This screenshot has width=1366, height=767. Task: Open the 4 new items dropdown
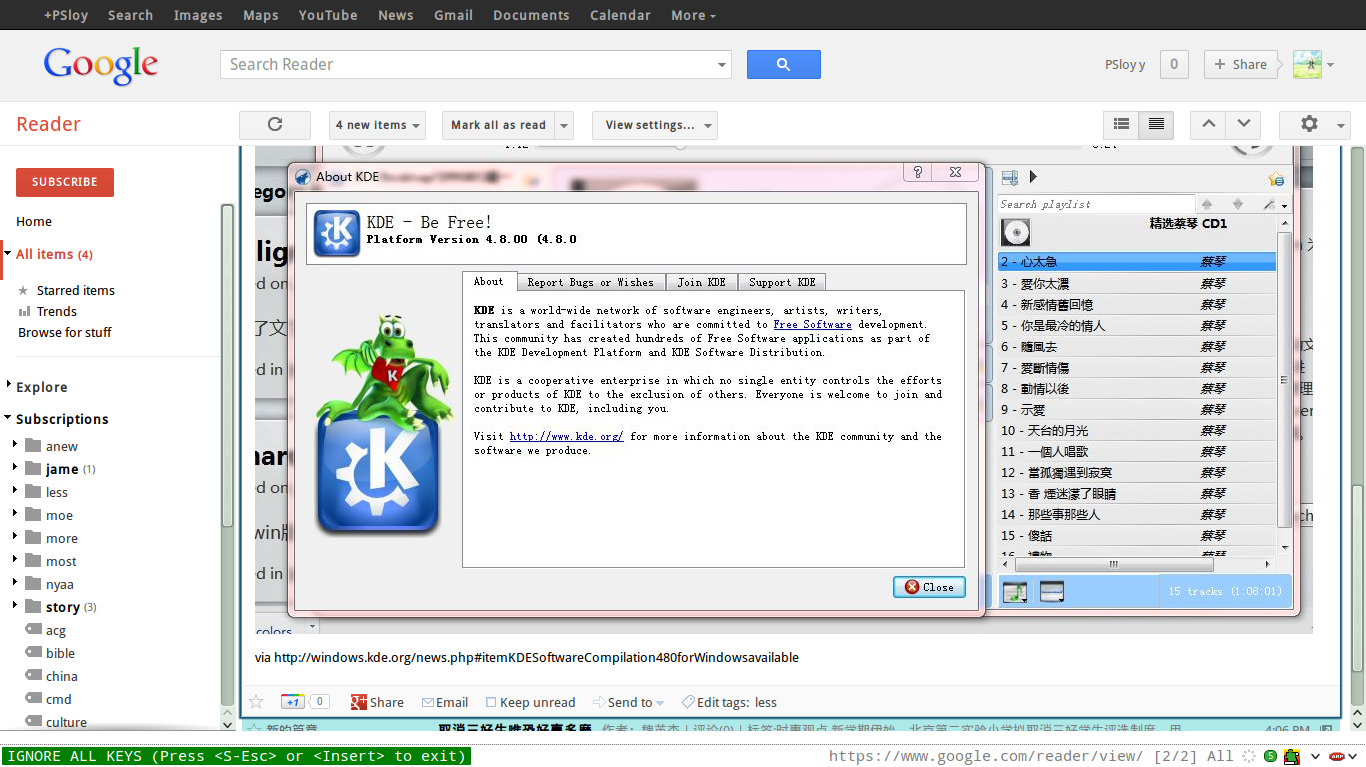377,125
